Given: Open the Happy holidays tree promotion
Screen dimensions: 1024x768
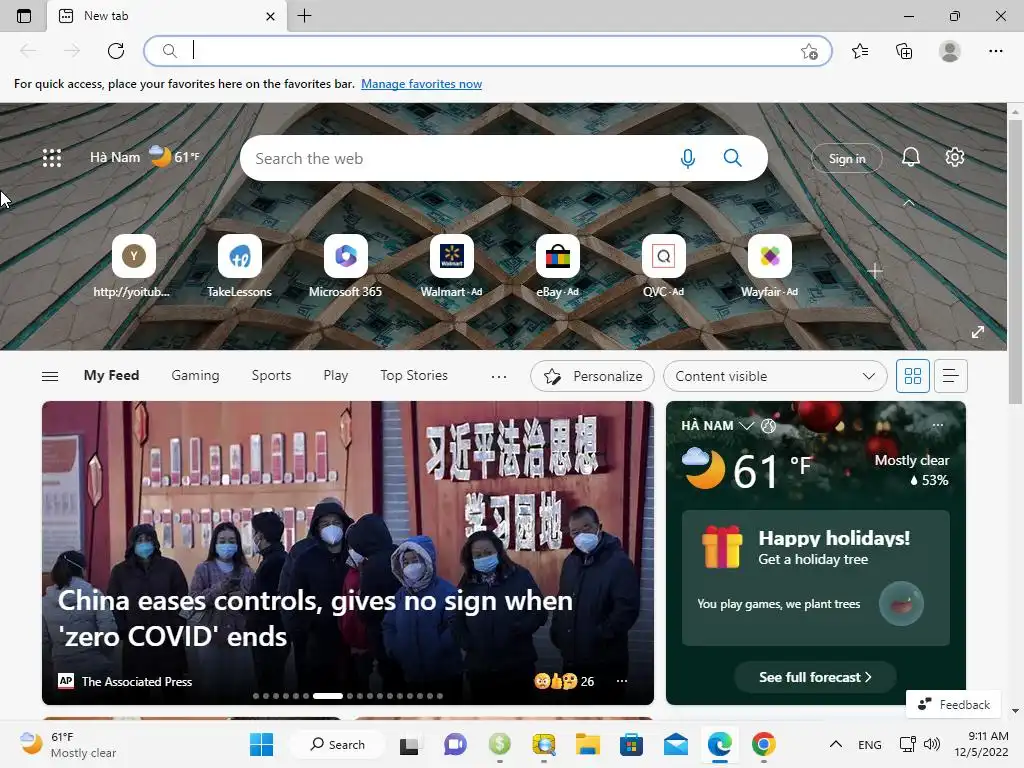Looking at the screenshot, I should pyautogui.click(x=816, y=578).
